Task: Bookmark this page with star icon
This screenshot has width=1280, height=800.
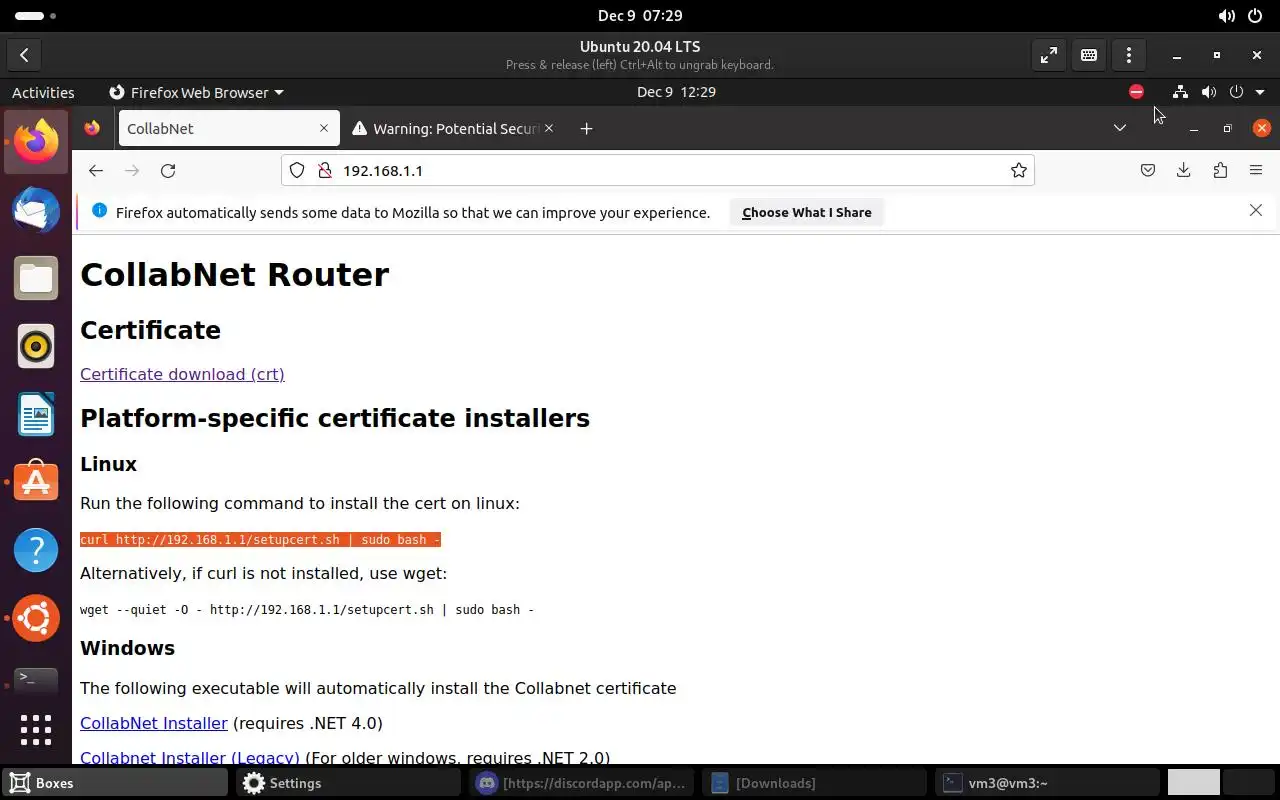Action: (x=1018, y=170)
